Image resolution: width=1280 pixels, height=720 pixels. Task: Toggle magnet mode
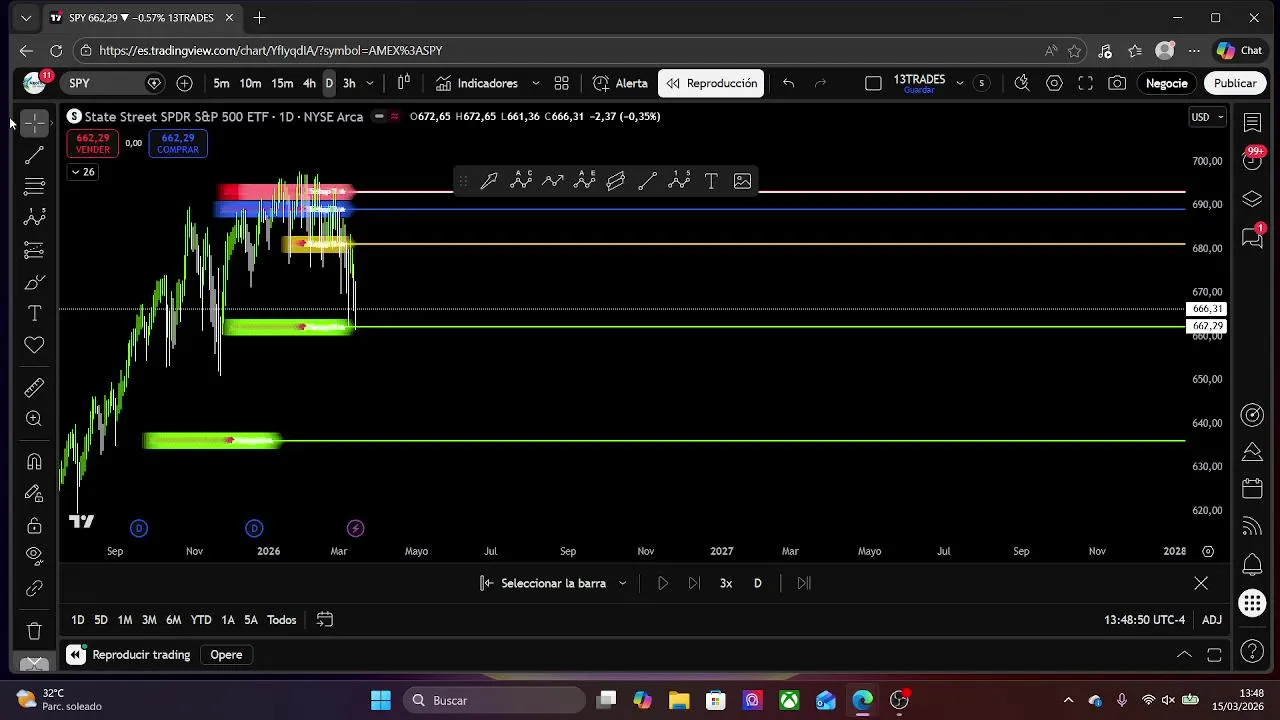coord(34,461)
